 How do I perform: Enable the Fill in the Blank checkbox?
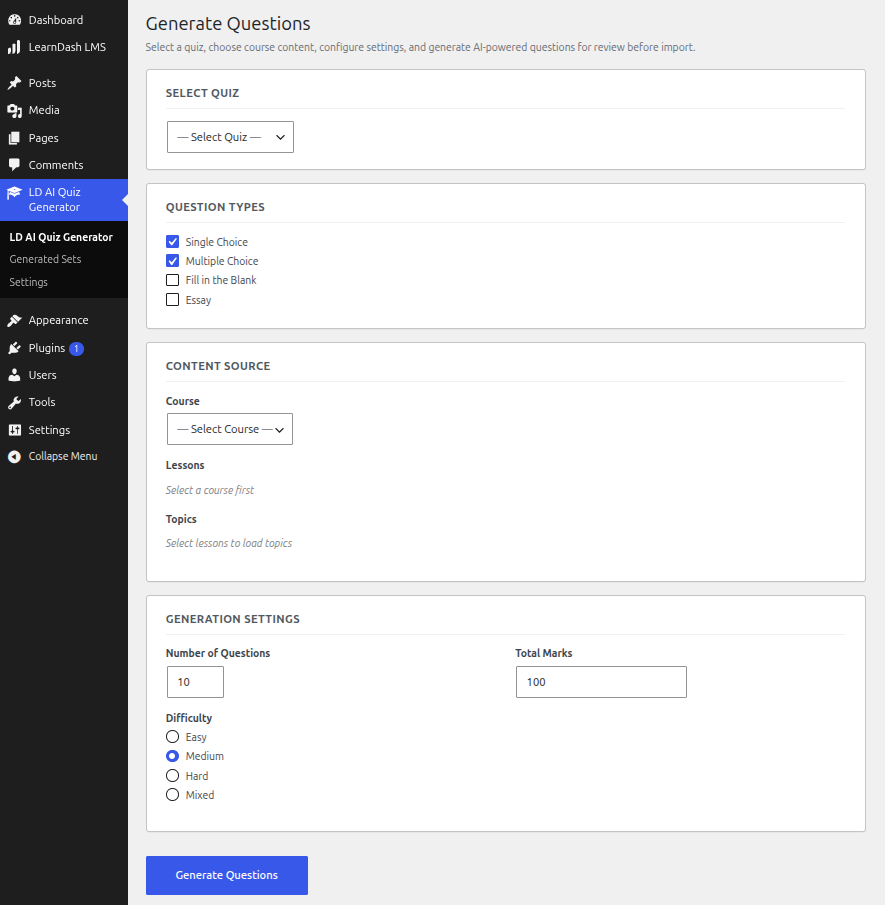pos(173,280)
